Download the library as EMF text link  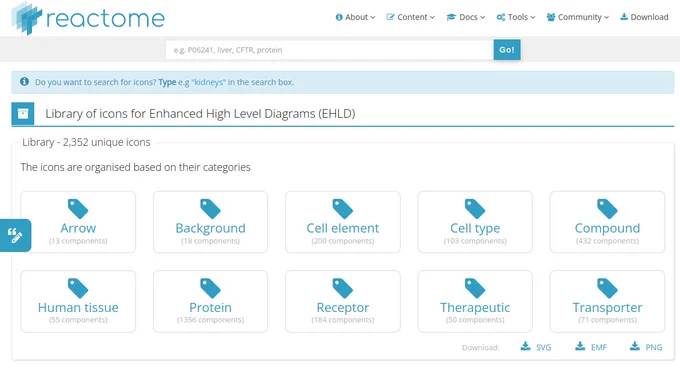point(598,347)
